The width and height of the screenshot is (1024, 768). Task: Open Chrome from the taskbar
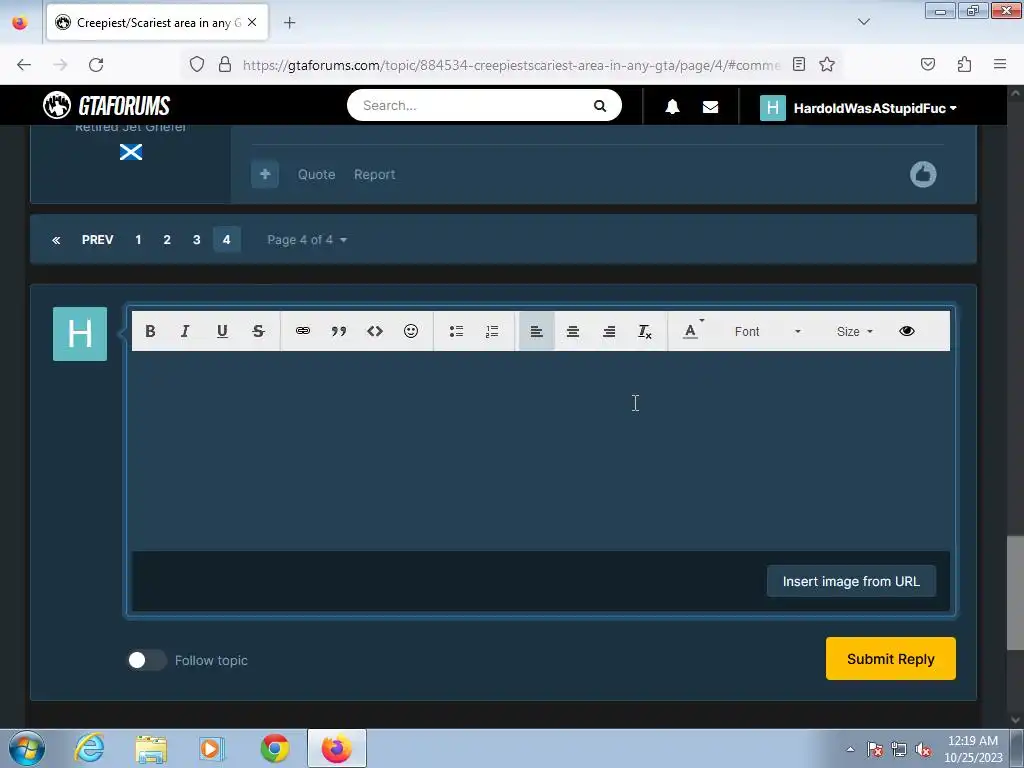pyautogui.click(x=275, y=748)
